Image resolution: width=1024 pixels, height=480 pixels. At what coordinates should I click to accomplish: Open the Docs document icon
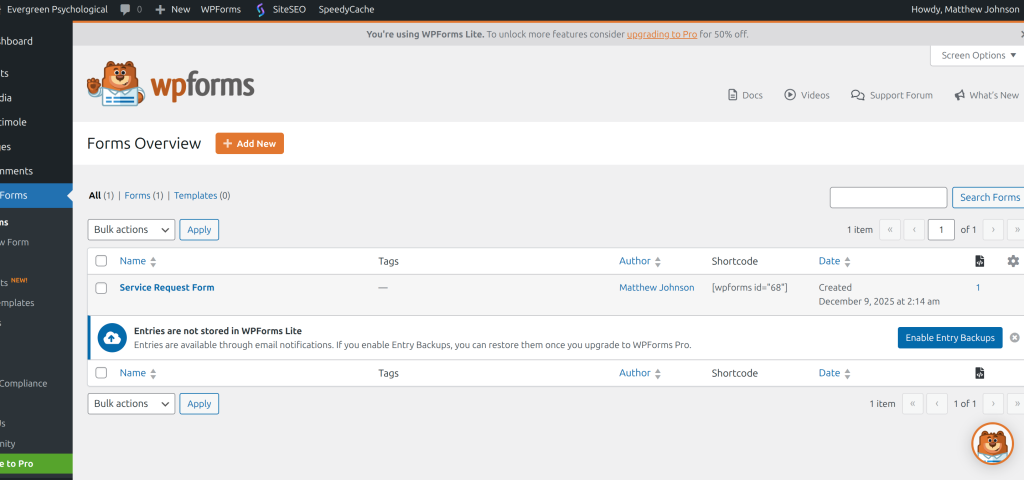click(733, 95)
